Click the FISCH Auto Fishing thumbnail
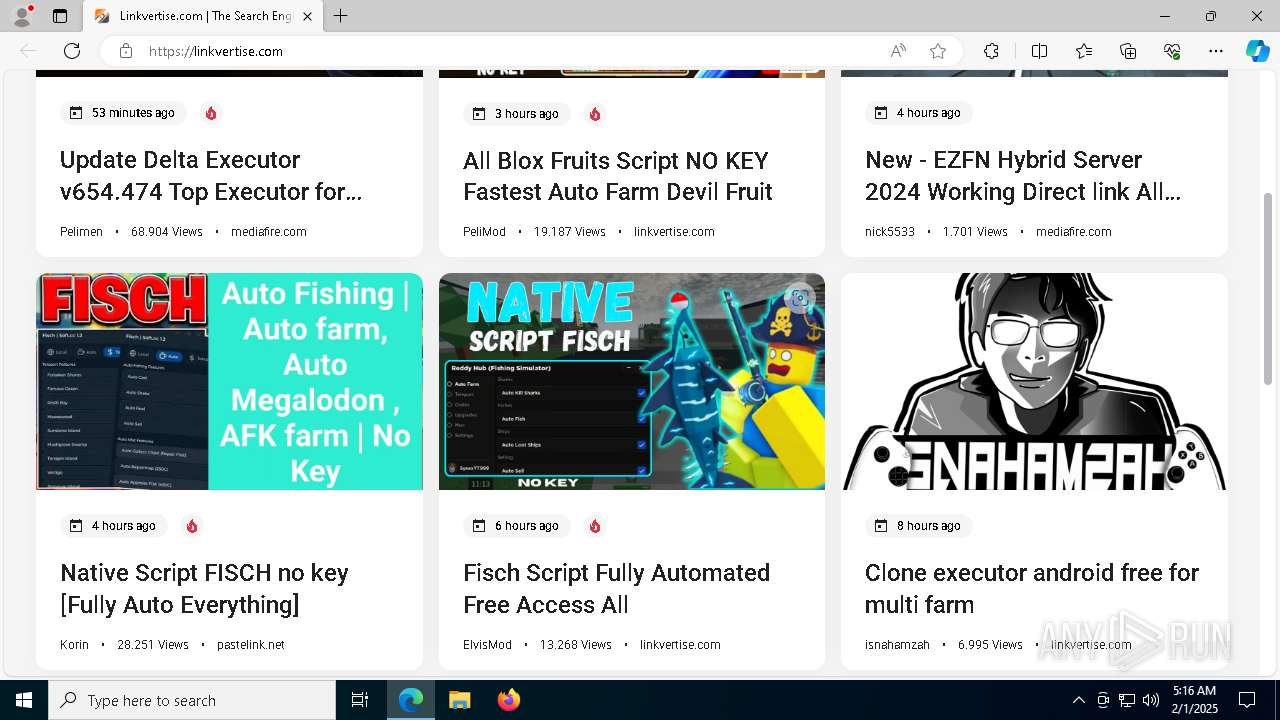This screenshot has width=1280, height=720. [229, 381]
